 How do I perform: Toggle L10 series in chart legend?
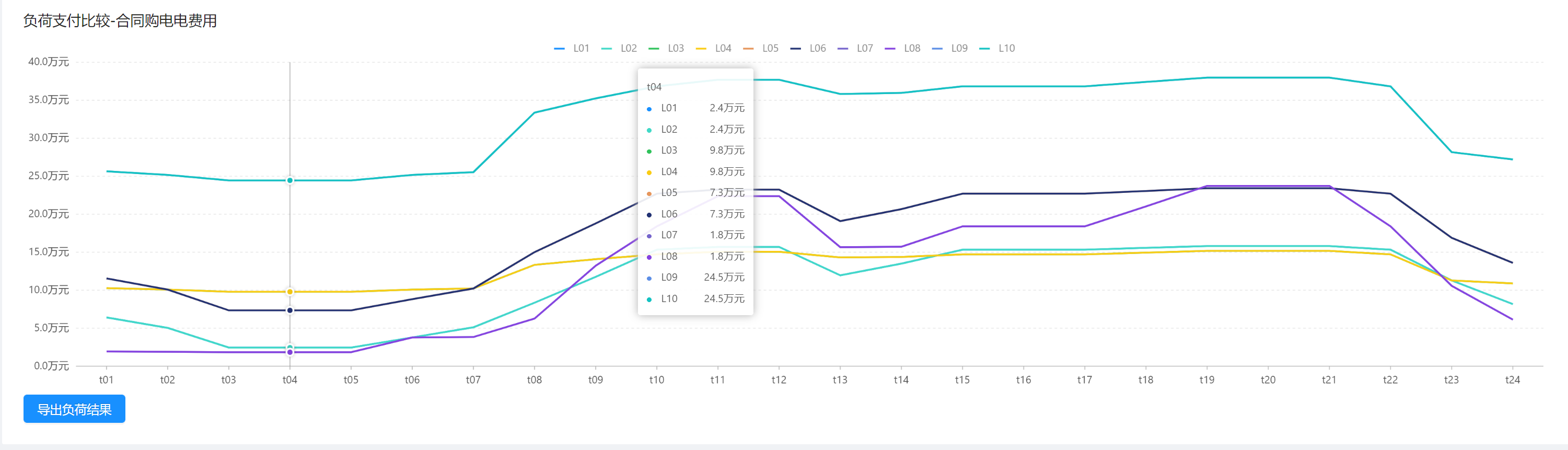[x=997, y=48]
